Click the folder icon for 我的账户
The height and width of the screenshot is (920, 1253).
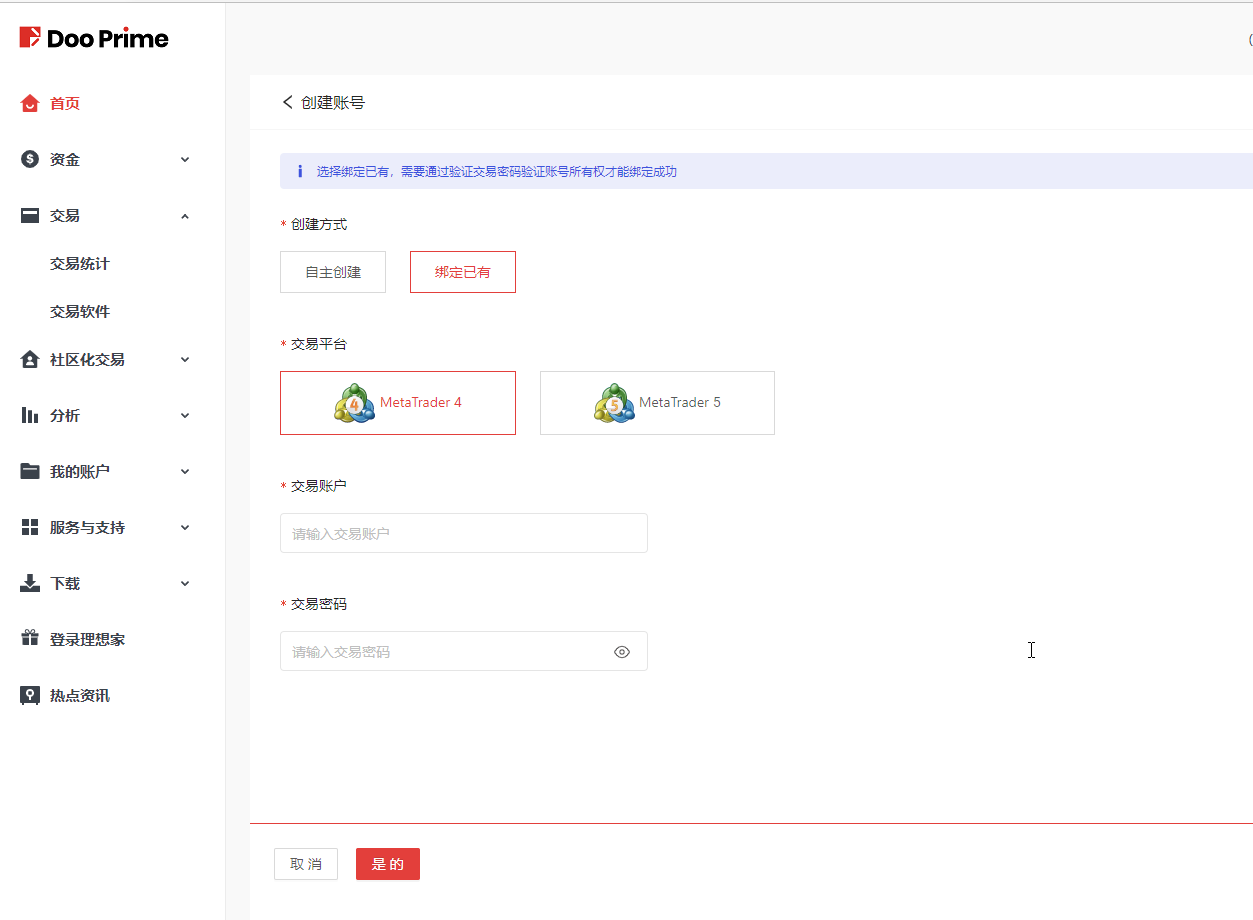click(30, 471)
